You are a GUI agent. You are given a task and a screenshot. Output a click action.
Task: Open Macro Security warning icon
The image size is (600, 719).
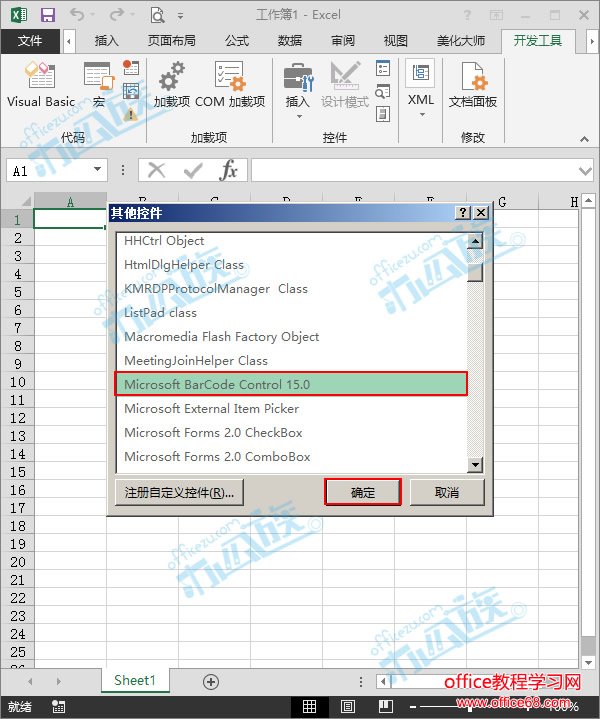(x=131, y=114)
